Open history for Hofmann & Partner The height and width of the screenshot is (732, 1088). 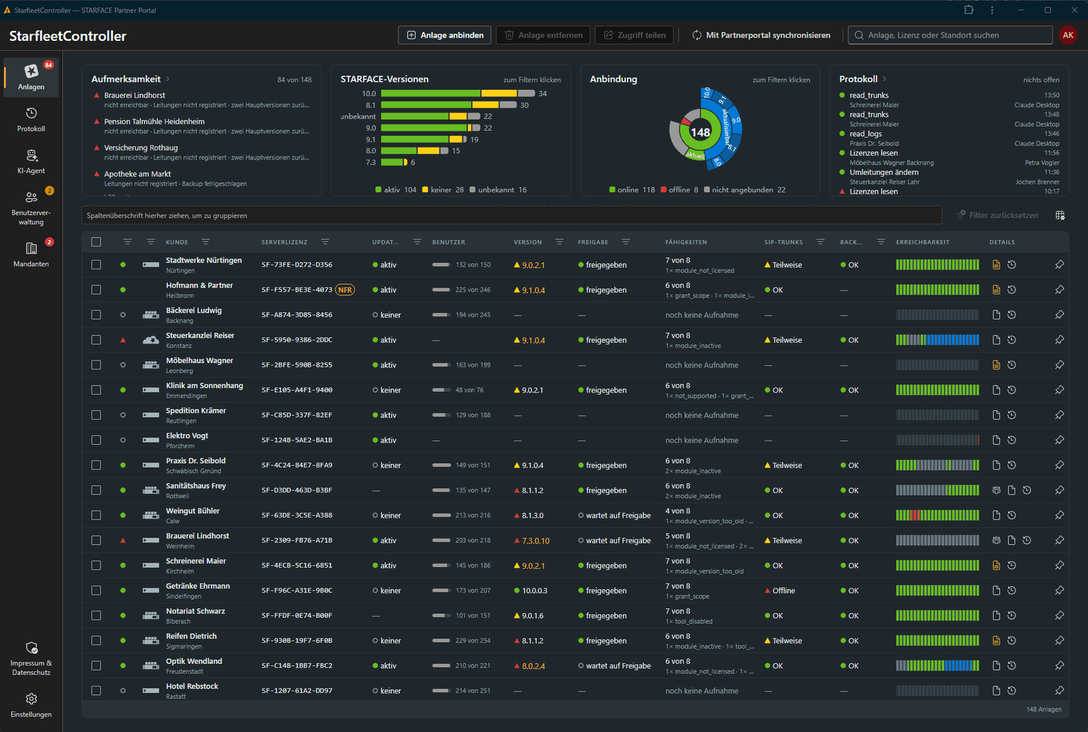(1012, 290)
